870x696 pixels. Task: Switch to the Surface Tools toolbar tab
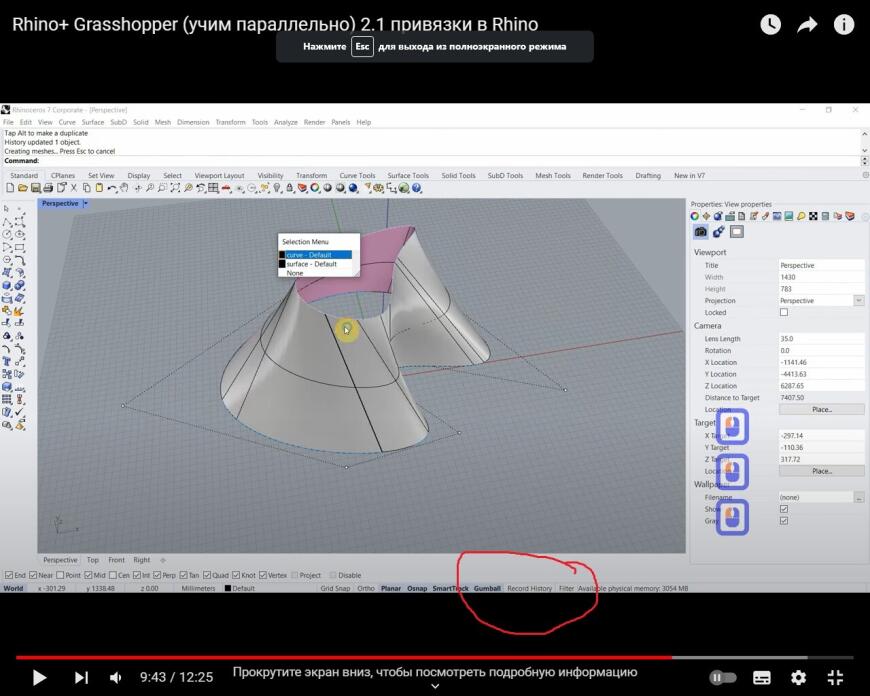tap(408, 175)
